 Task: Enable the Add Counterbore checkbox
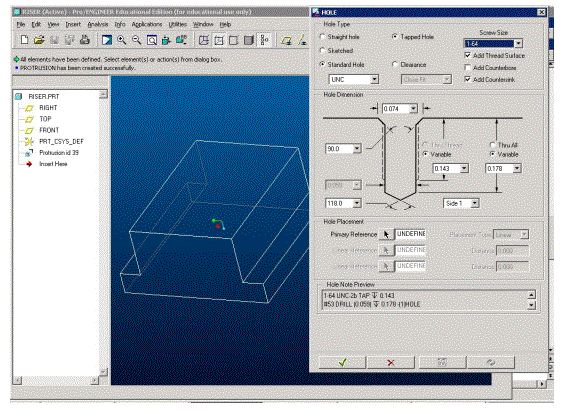[468, 67]
